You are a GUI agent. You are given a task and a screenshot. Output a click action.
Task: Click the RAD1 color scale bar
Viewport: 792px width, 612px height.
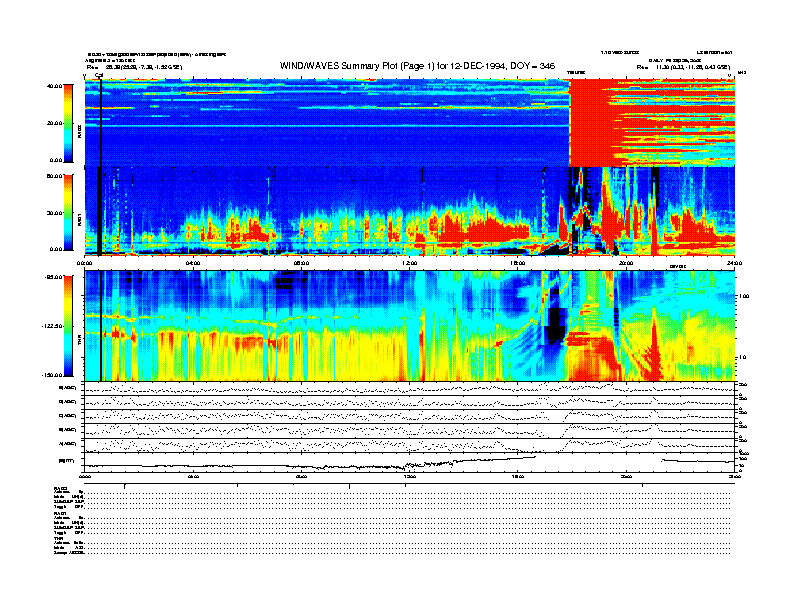tap(68, 213)
